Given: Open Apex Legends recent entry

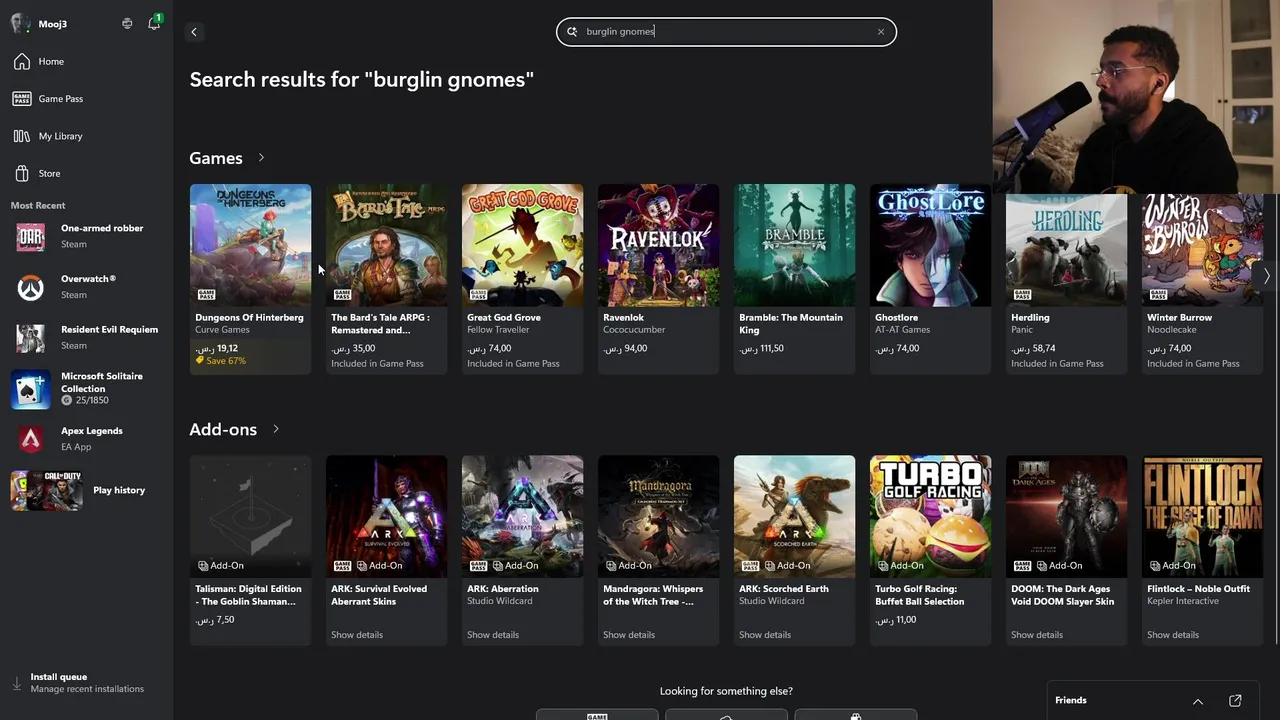Looking at the screenshot, I should pyautogui.click(x=86, y=439).
